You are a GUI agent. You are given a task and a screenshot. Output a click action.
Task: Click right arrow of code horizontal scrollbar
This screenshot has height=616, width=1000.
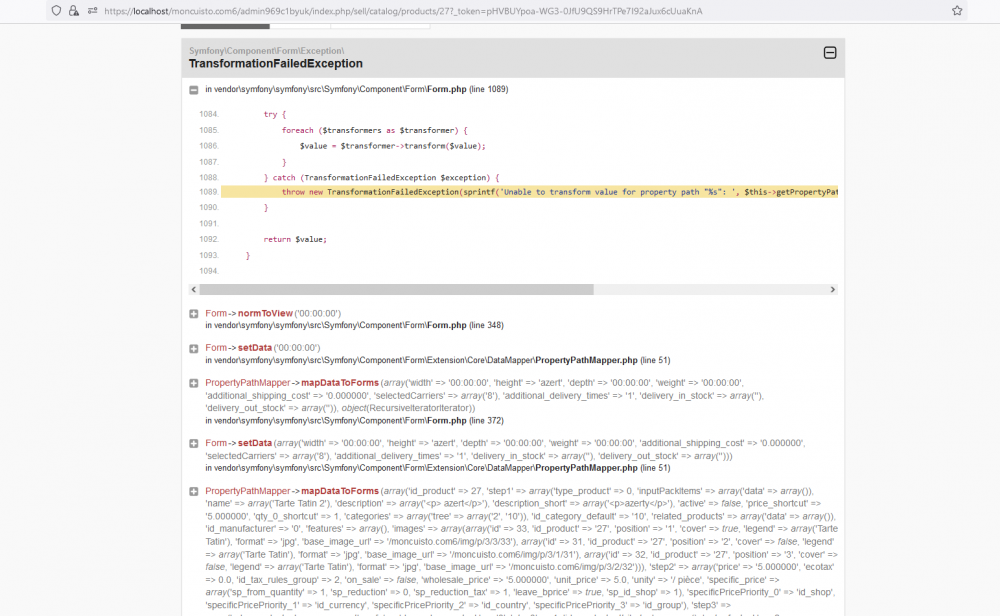pyautogui.click(x=832, y=290)
